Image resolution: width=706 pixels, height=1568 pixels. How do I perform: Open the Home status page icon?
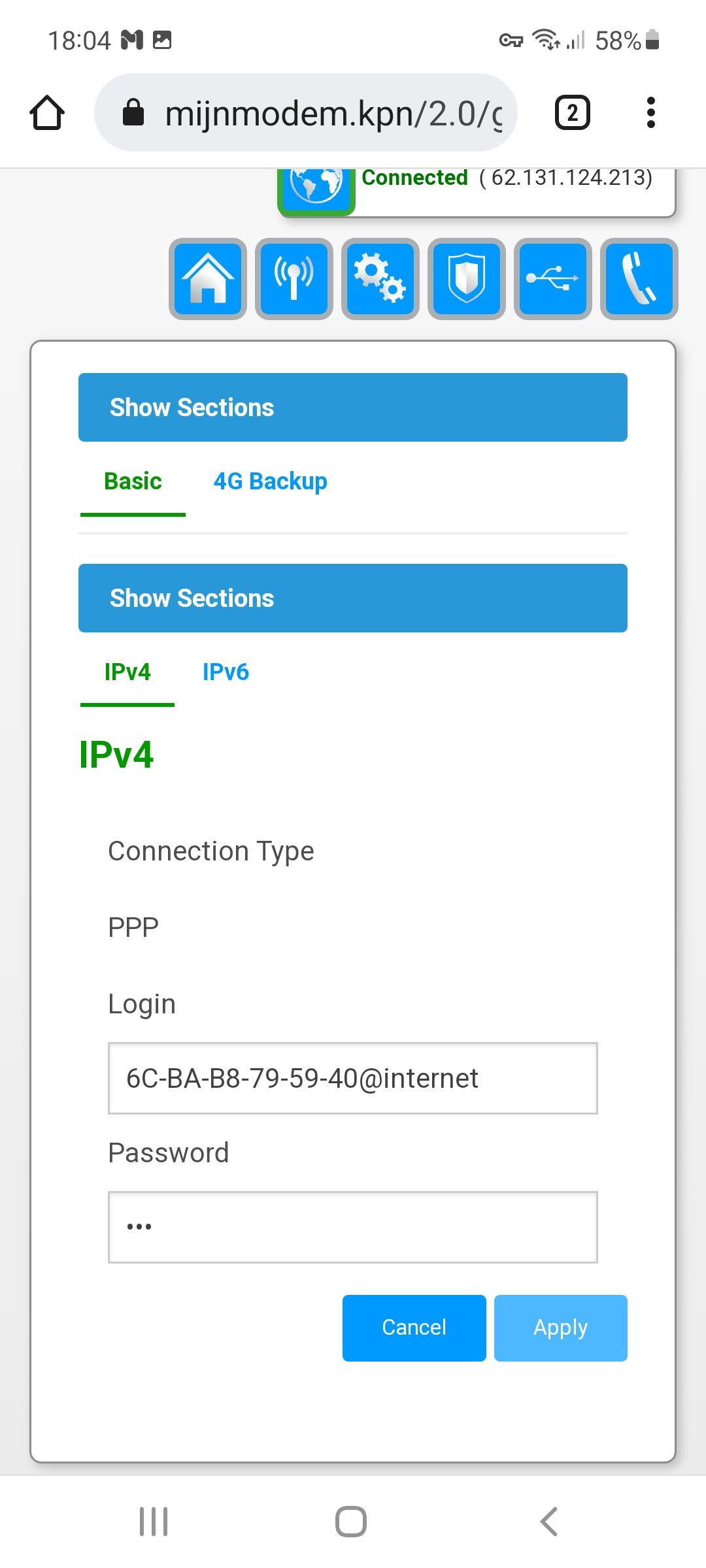click(x=207, y=278)
